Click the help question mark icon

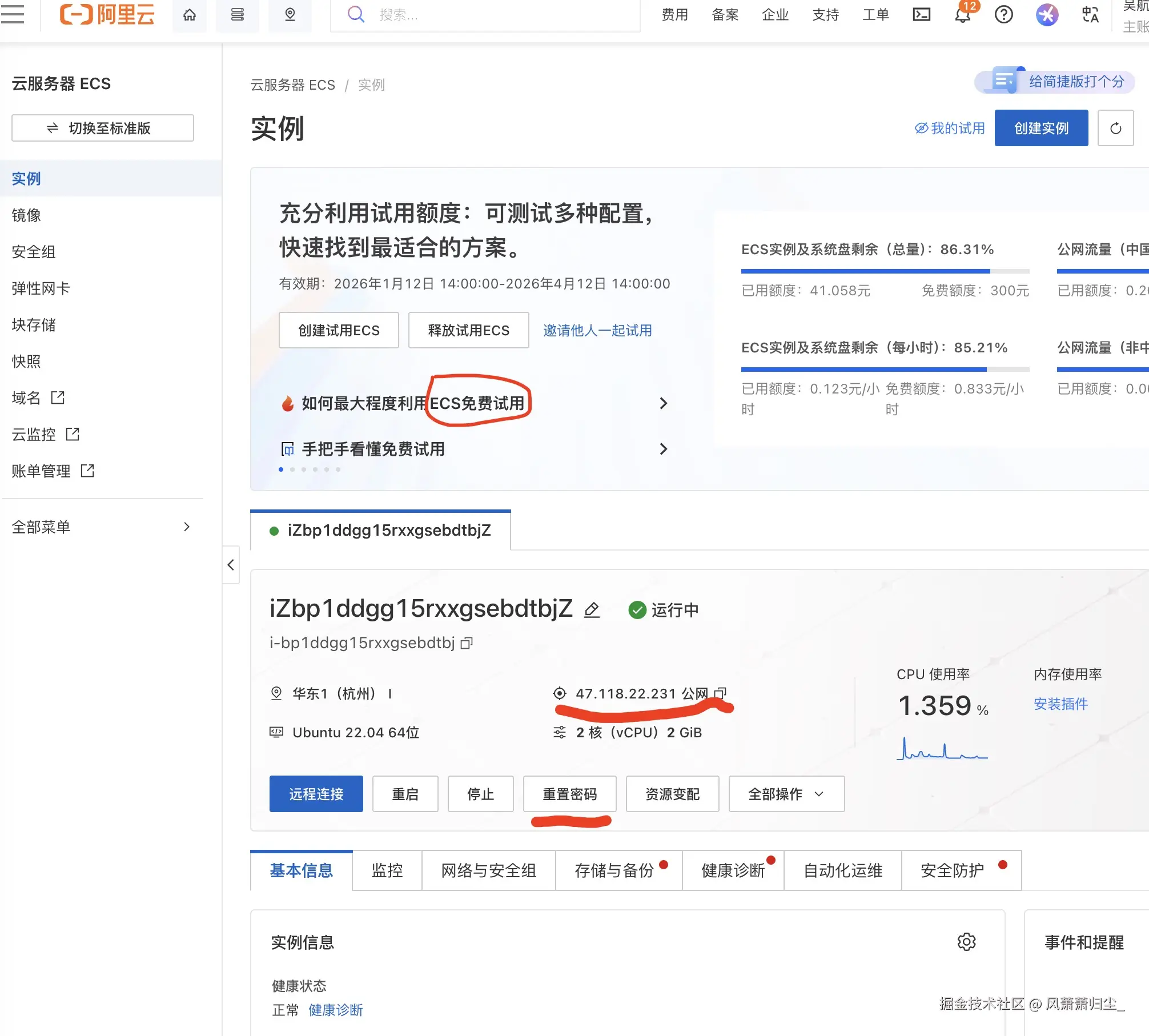click(1003, 15)
